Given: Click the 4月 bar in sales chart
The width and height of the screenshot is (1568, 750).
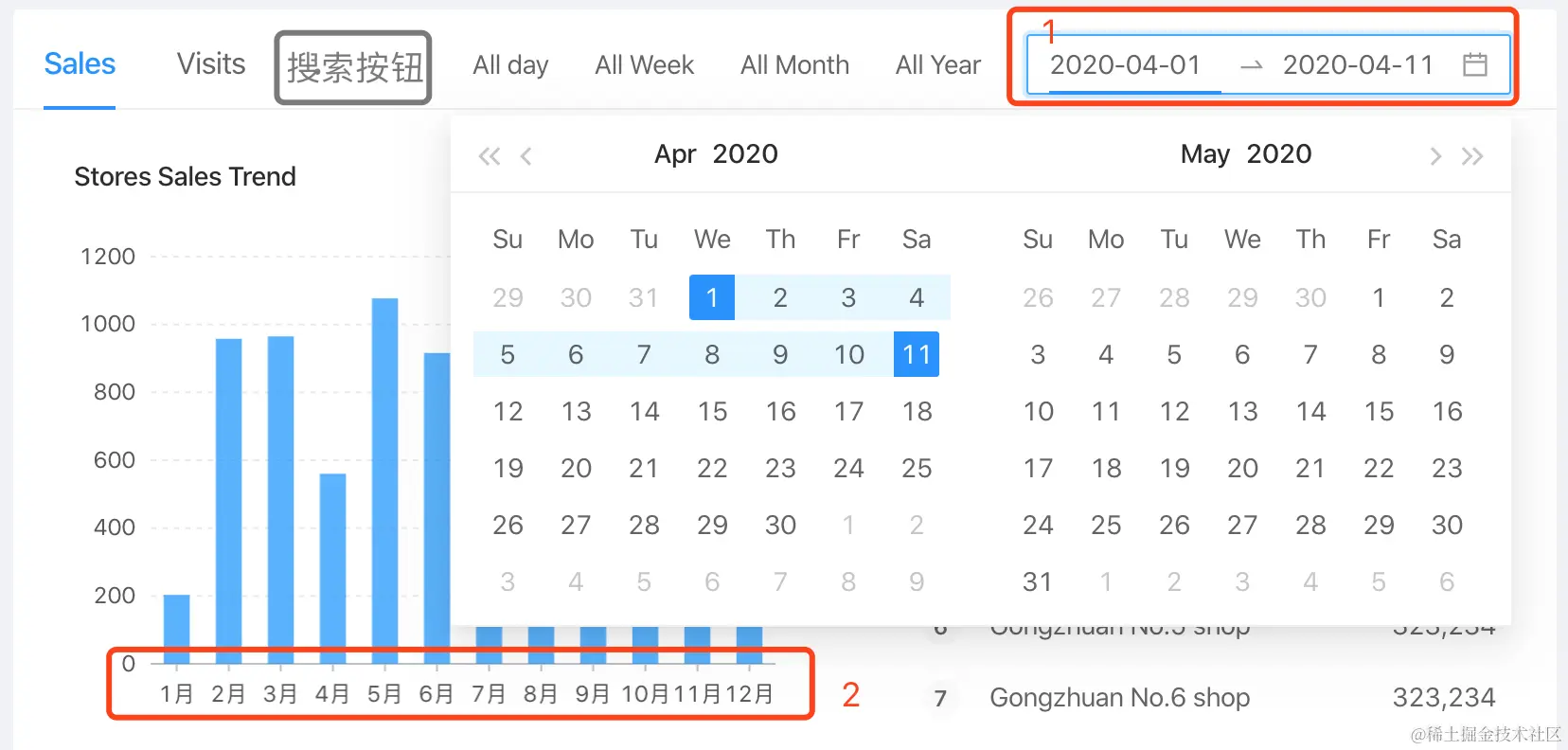Looking at the screenshot, I should pyautogui.click(x=332, y=568).
